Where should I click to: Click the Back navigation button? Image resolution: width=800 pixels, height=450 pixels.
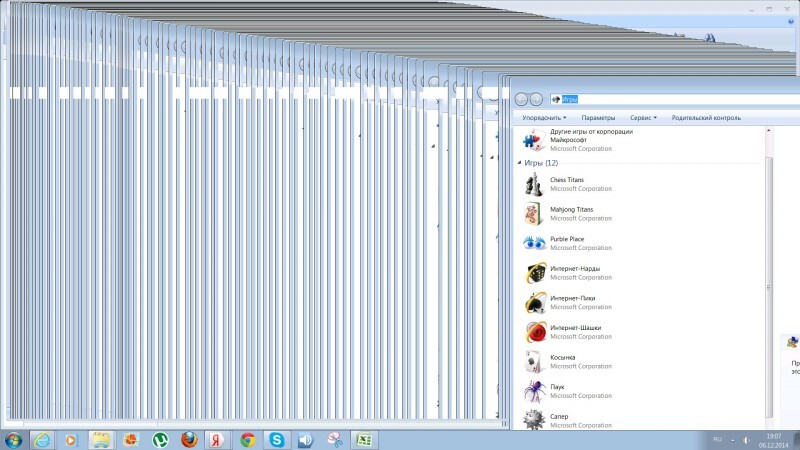[x=521, y=99]
